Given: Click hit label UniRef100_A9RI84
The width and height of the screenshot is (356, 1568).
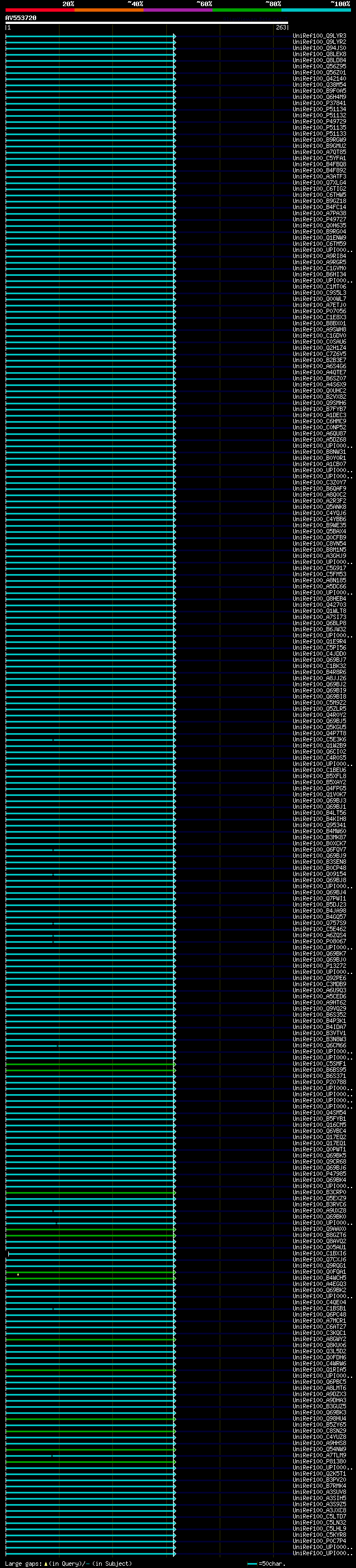Looking at the screenshot, I should pyautogui.click(x=319, y=256).
